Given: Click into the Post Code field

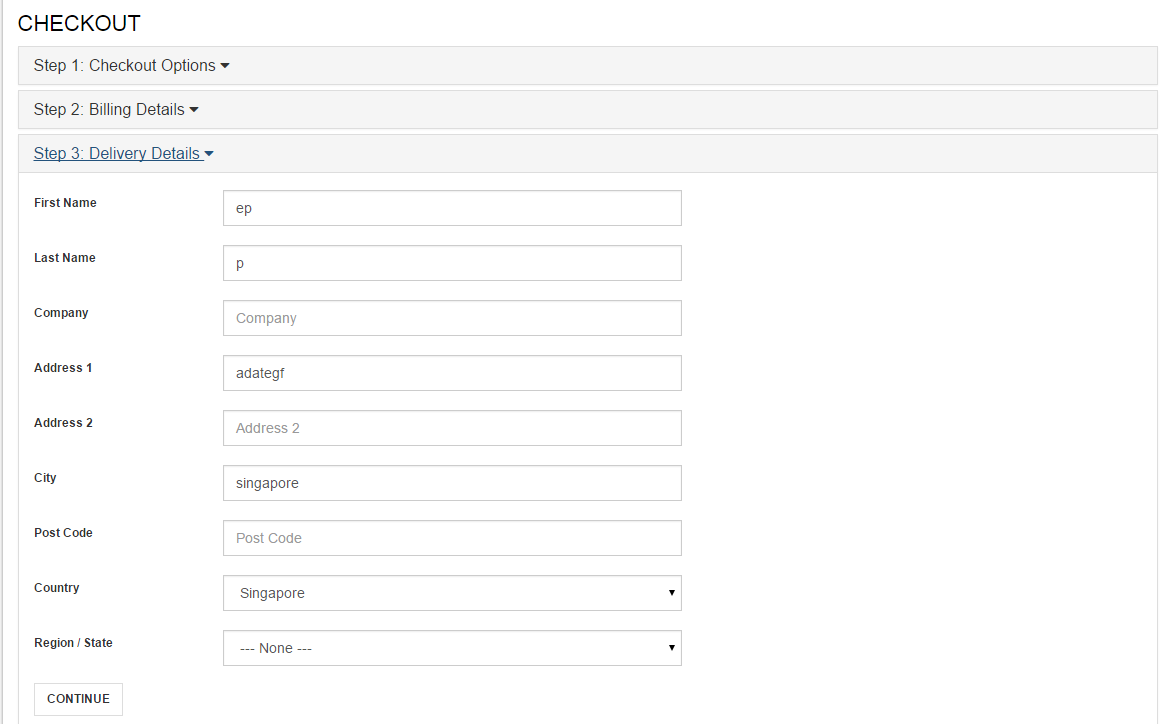Looking at the screenshot, I should pyautogui.click(x=452, y=538).
